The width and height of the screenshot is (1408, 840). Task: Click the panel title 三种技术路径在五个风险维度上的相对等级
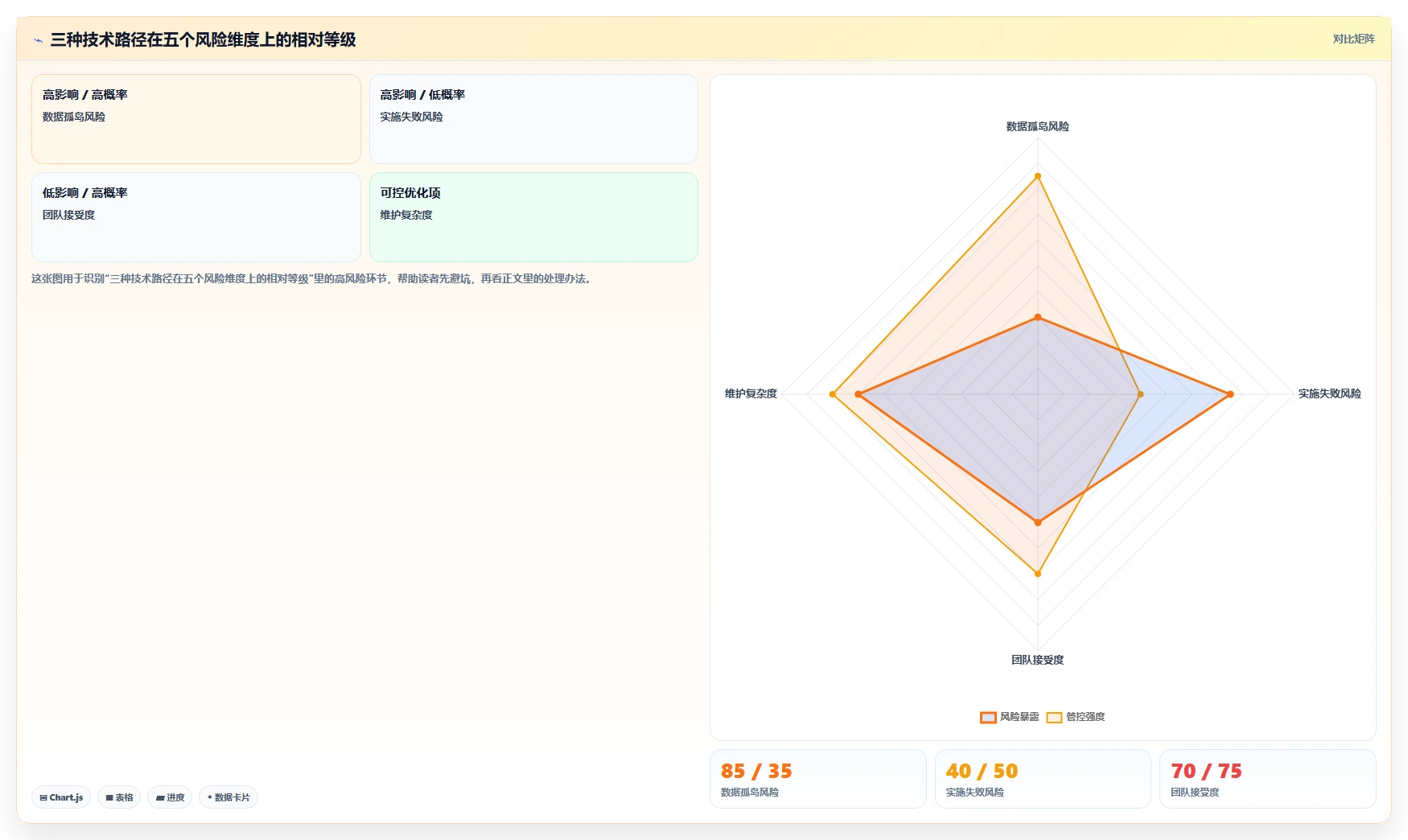pyautogui.click(x=203, y=39)
